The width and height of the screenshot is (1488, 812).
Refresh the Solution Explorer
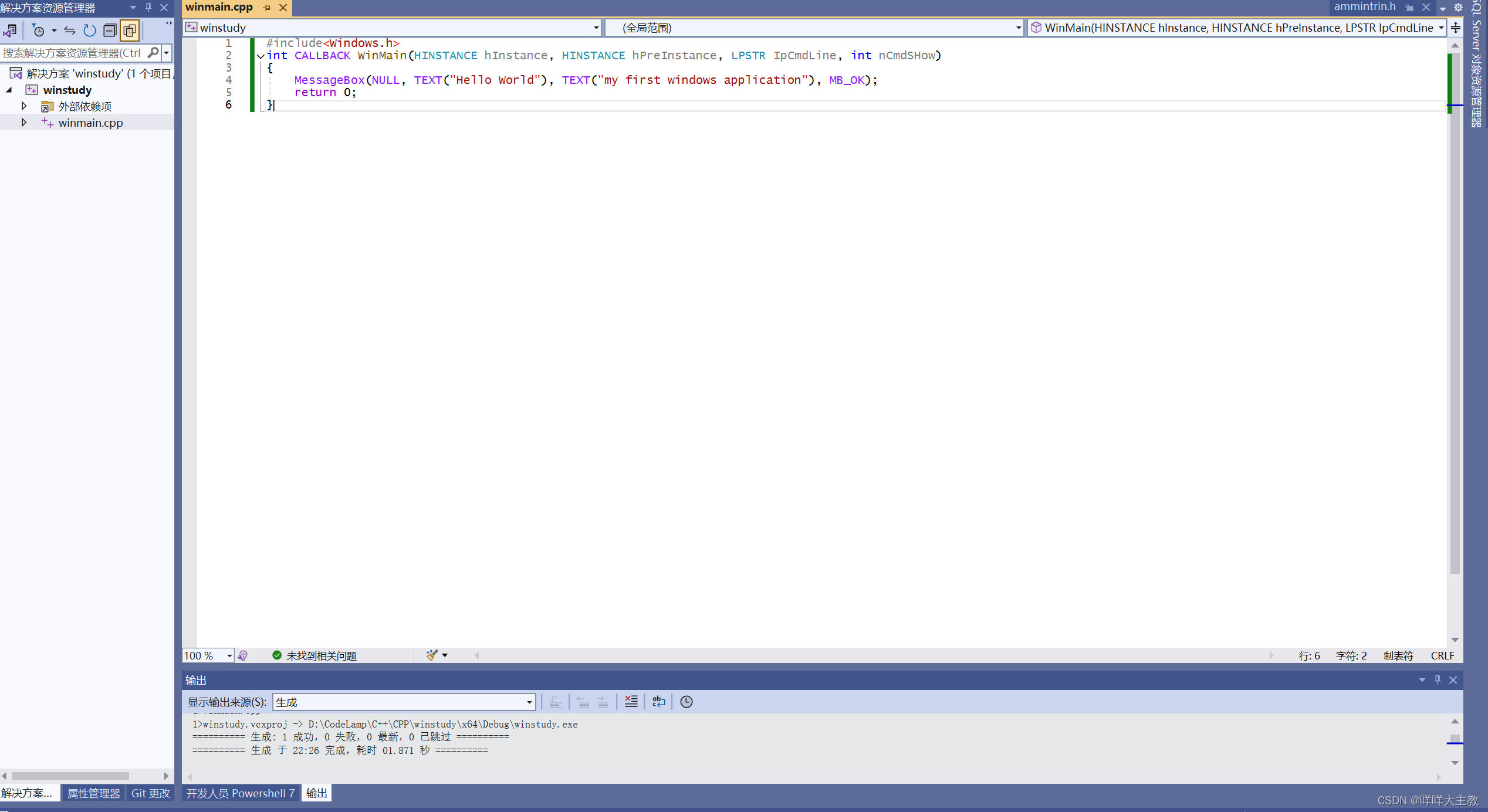tap(89, 31)
